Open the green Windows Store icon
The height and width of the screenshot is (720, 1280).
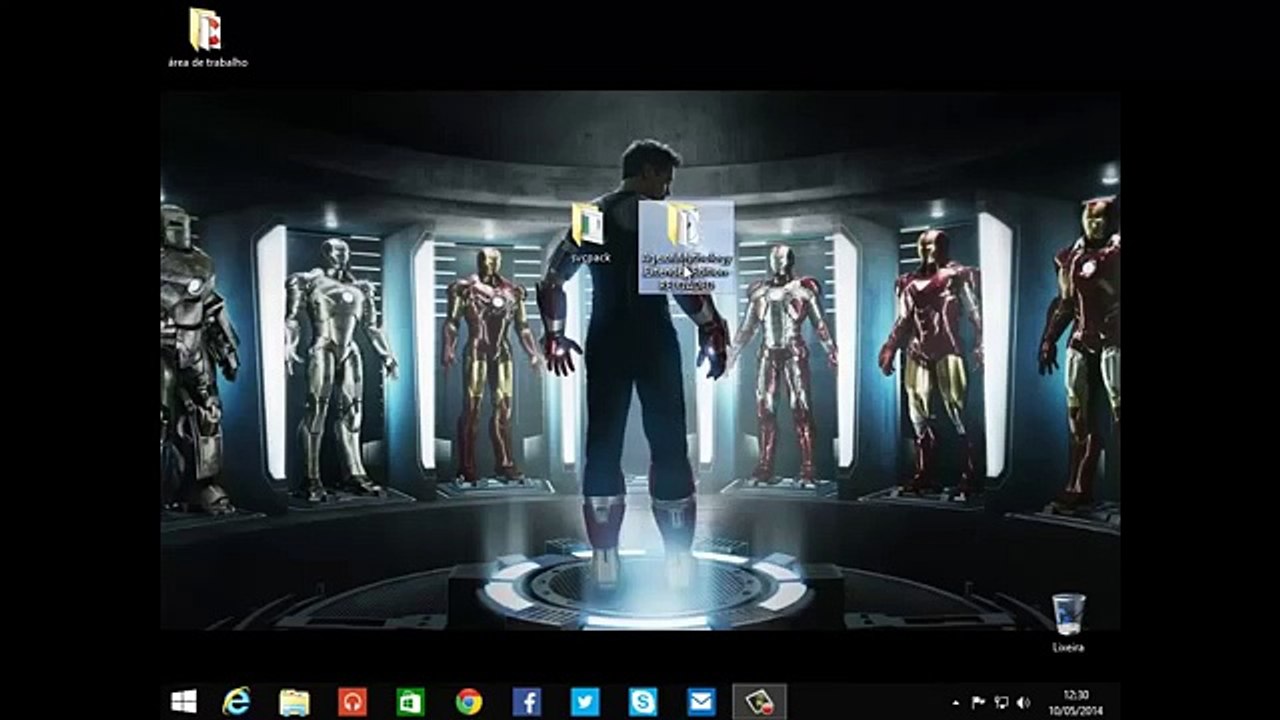(410, 702)
